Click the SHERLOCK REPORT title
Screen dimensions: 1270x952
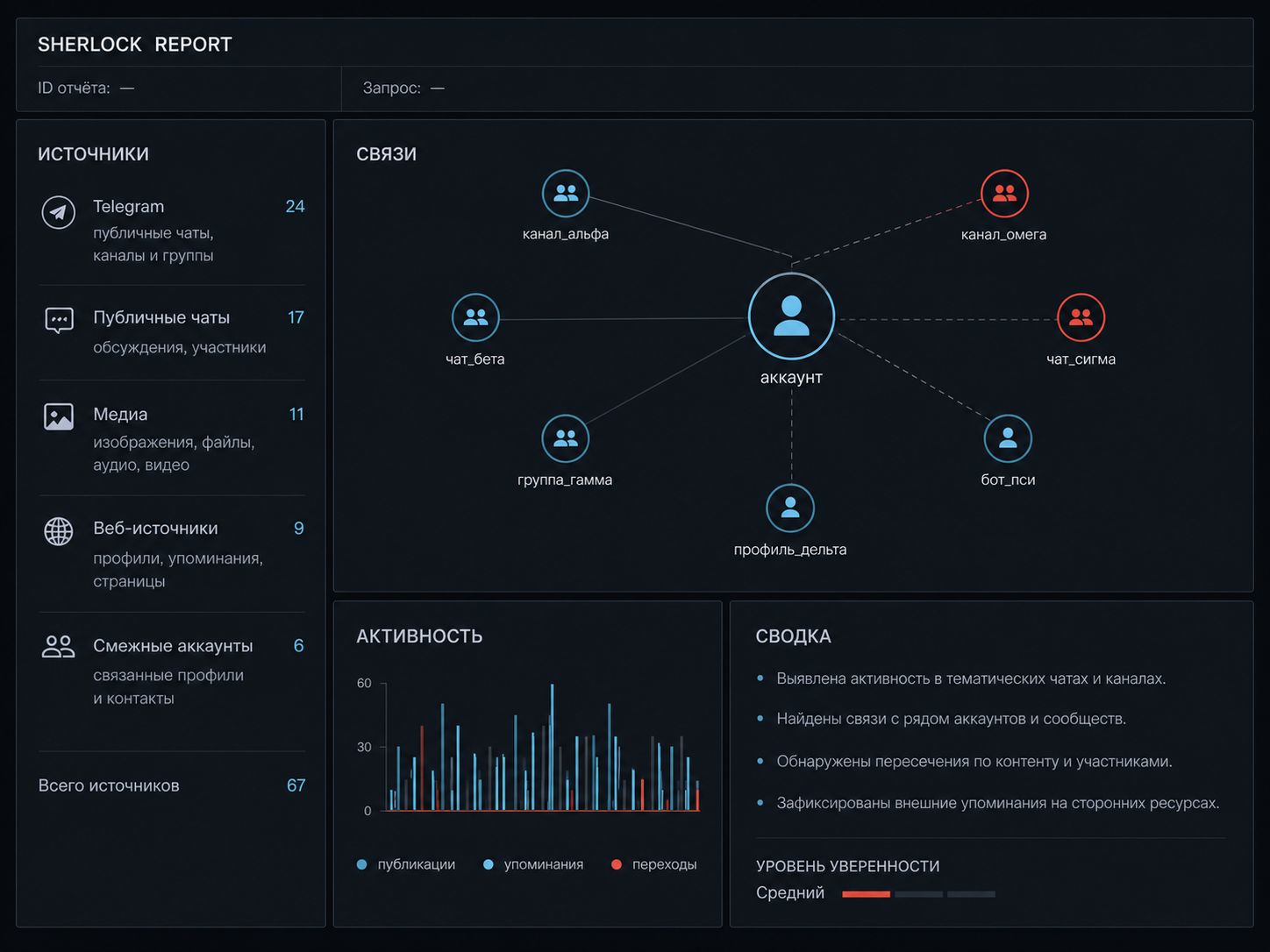coord(135,45)
